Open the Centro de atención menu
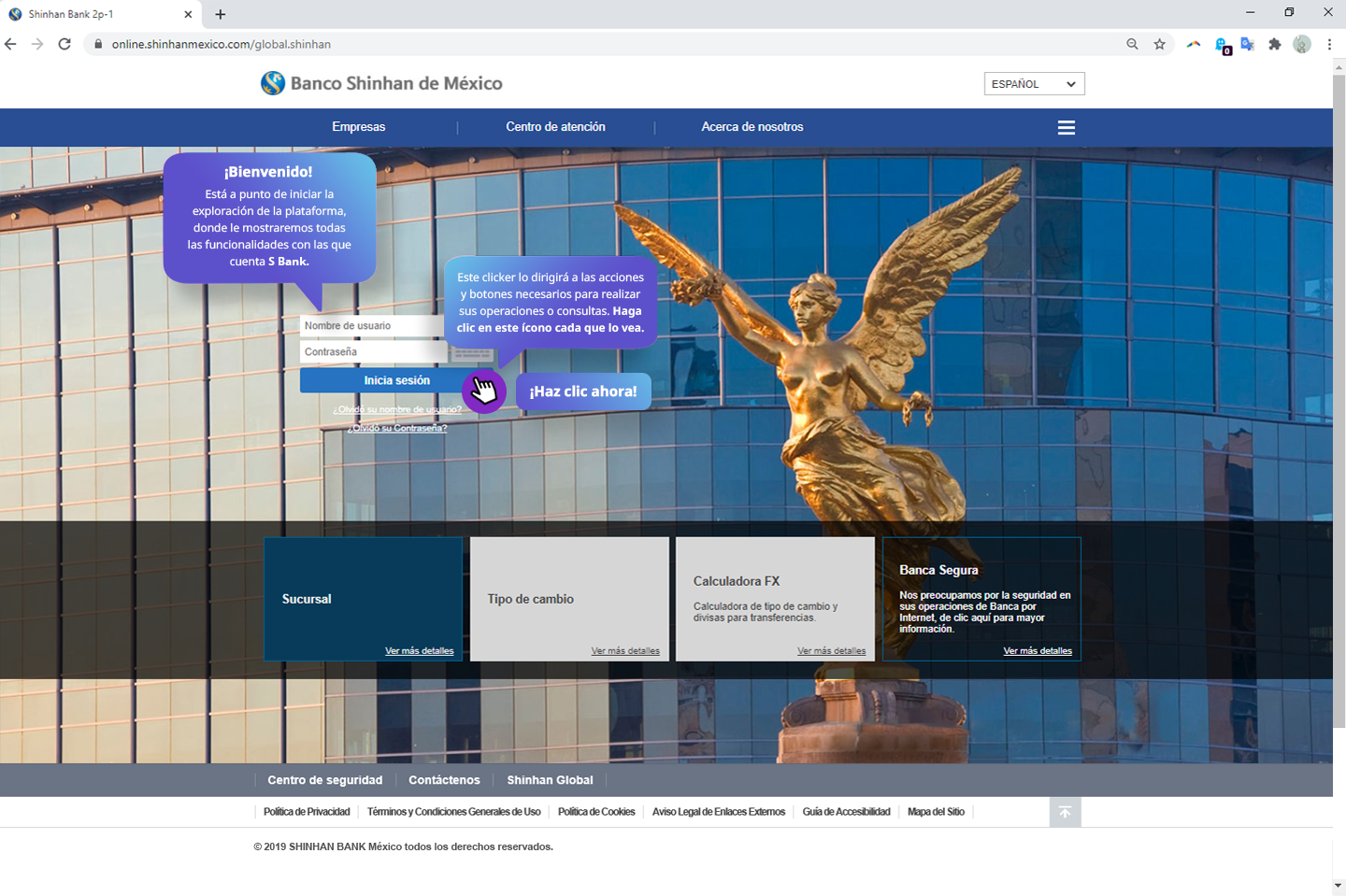 coord(555,127)
